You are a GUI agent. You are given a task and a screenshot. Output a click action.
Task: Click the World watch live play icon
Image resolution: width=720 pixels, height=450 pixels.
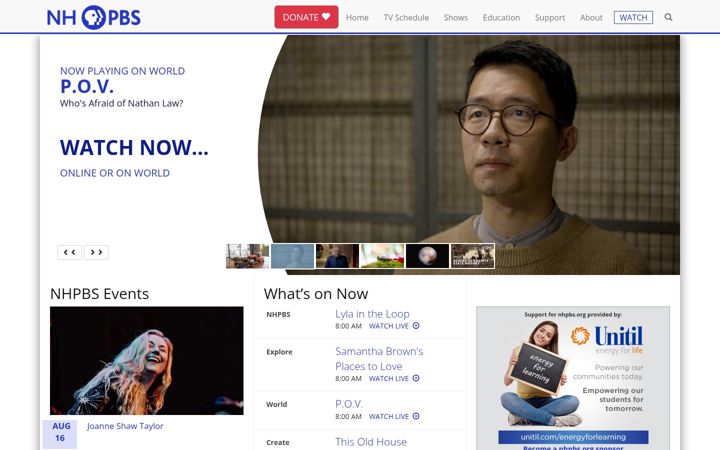[416, 416]
